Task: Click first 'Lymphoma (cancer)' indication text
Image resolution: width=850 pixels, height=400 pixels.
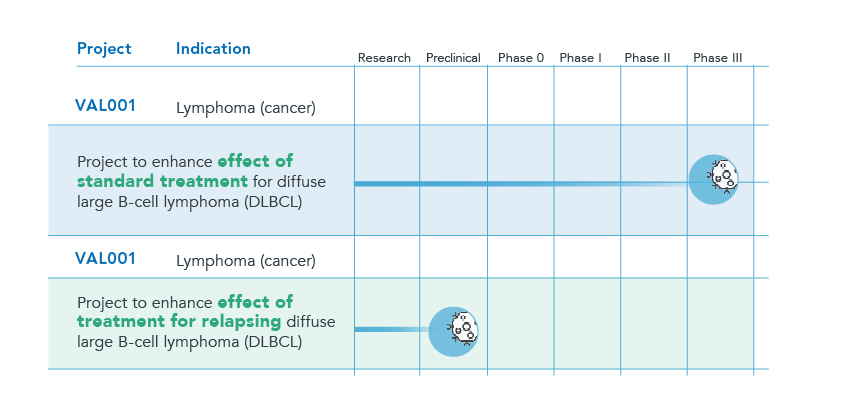Action: 246,108
